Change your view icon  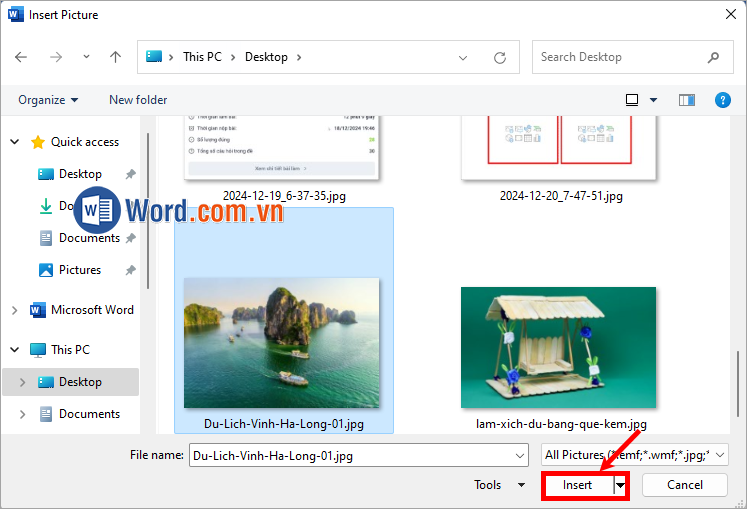coord(632,100)
